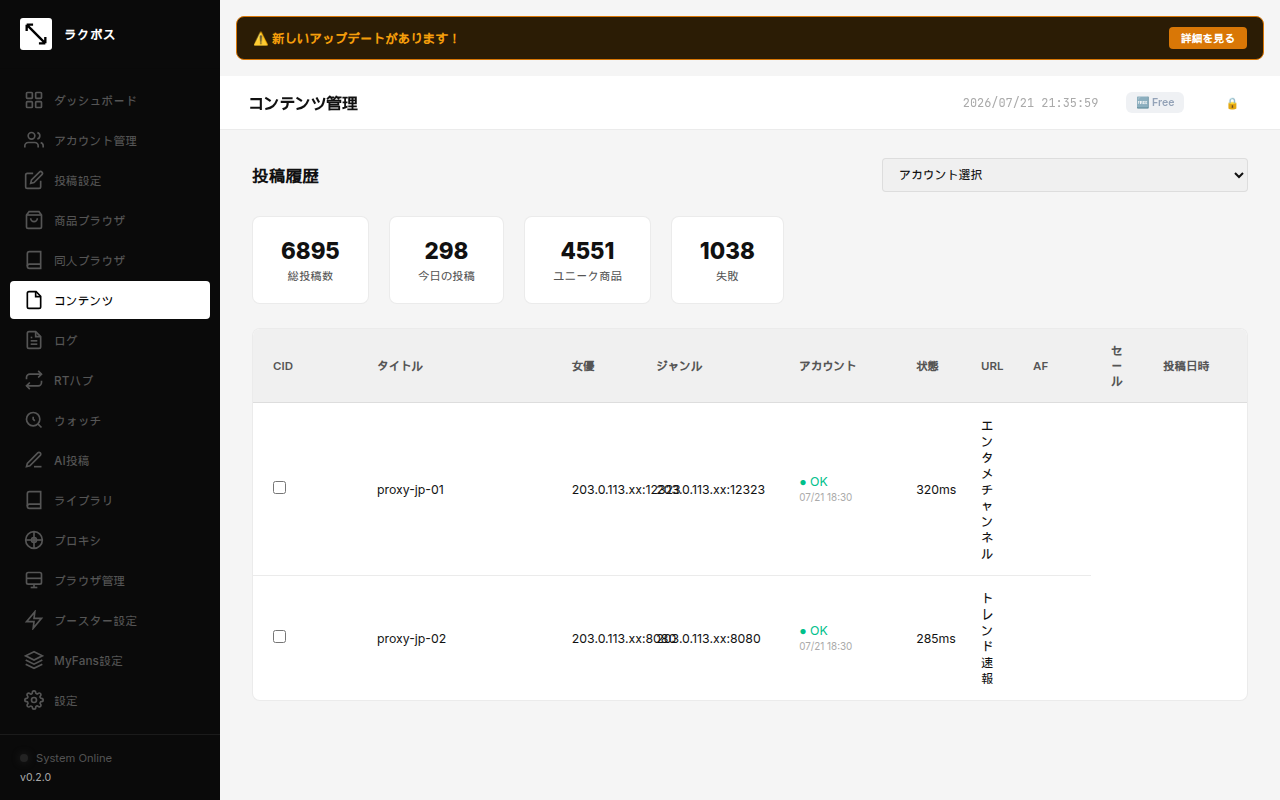The width and height of the screenshot is (1280, 800).
Task: Click the 詳細を見る button
Action: [1207, 38]
